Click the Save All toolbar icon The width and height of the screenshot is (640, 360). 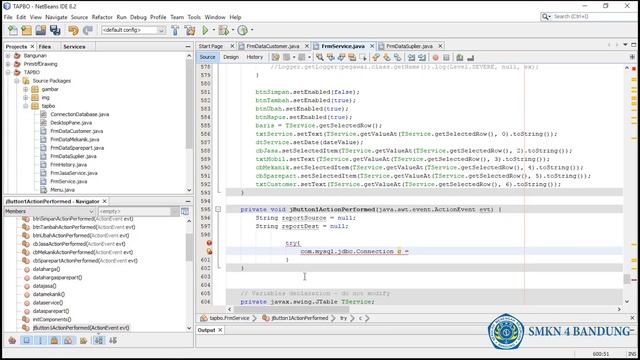55,30
